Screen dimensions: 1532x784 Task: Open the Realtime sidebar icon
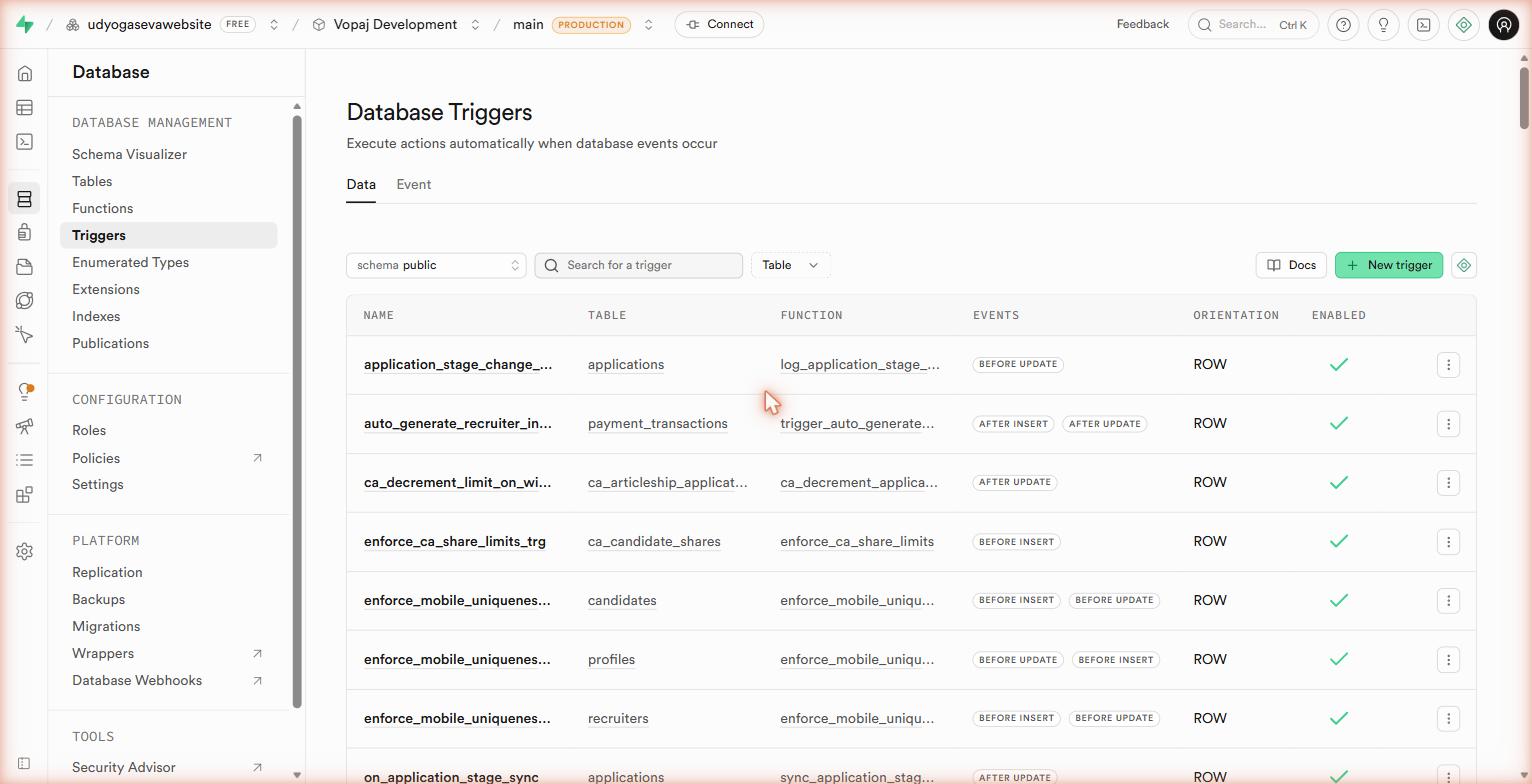pos(25,335)
